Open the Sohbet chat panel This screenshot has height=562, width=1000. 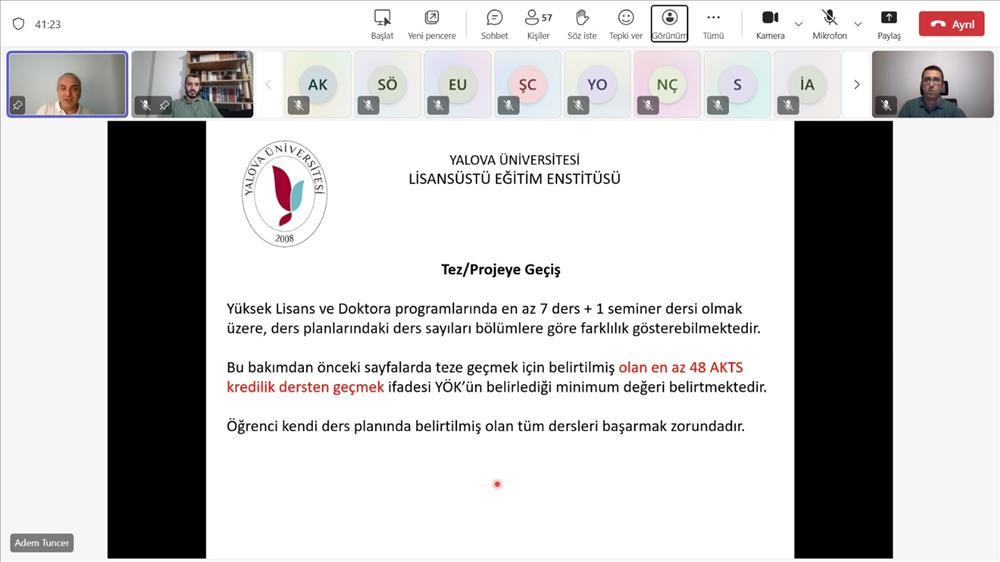[494, 24]
